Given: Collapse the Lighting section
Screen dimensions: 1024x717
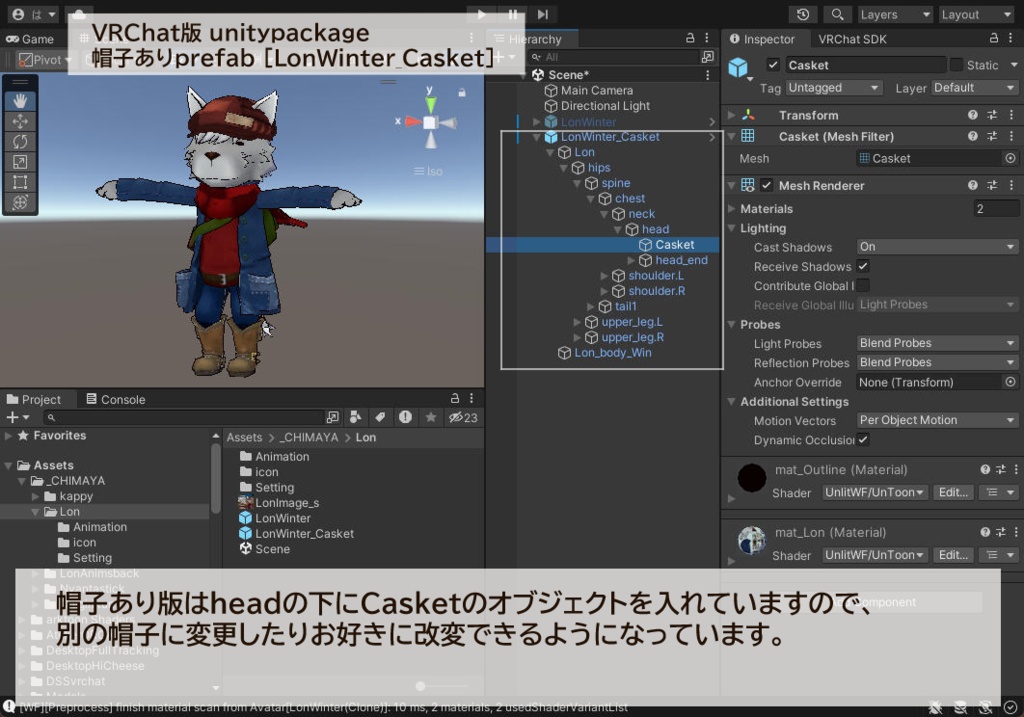Looking at the screenshot, I should pos(731,229).
